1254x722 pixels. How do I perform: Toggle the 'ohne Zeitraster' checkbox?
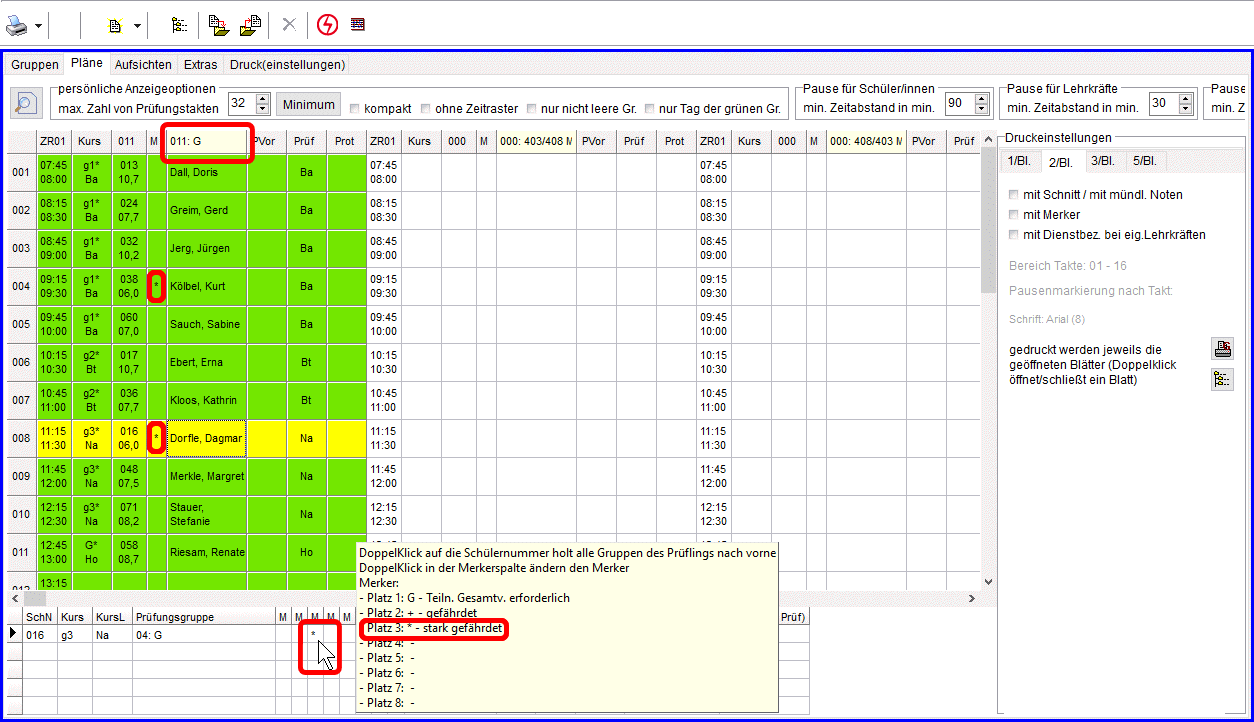tap(426, 109)
